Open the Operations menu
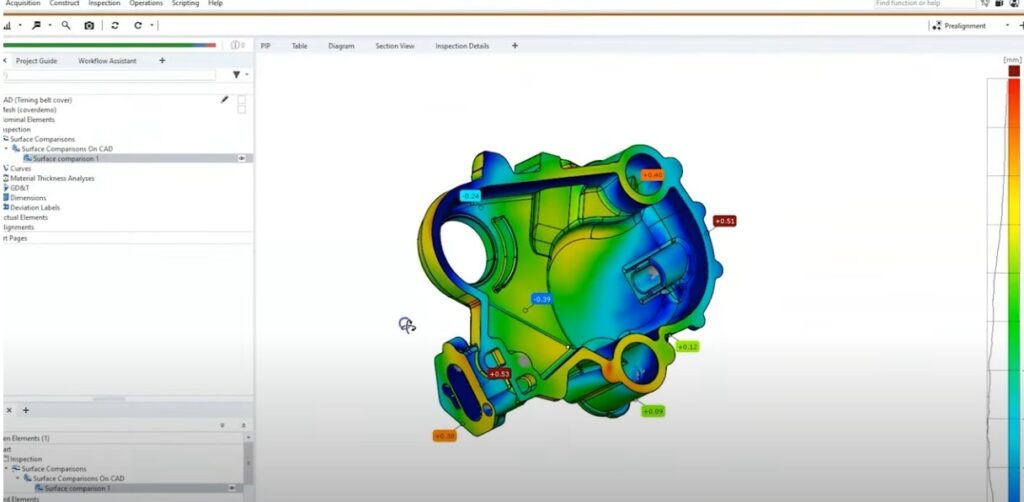The height and width of the screenshot is (502, 1024). coord(146,3)
